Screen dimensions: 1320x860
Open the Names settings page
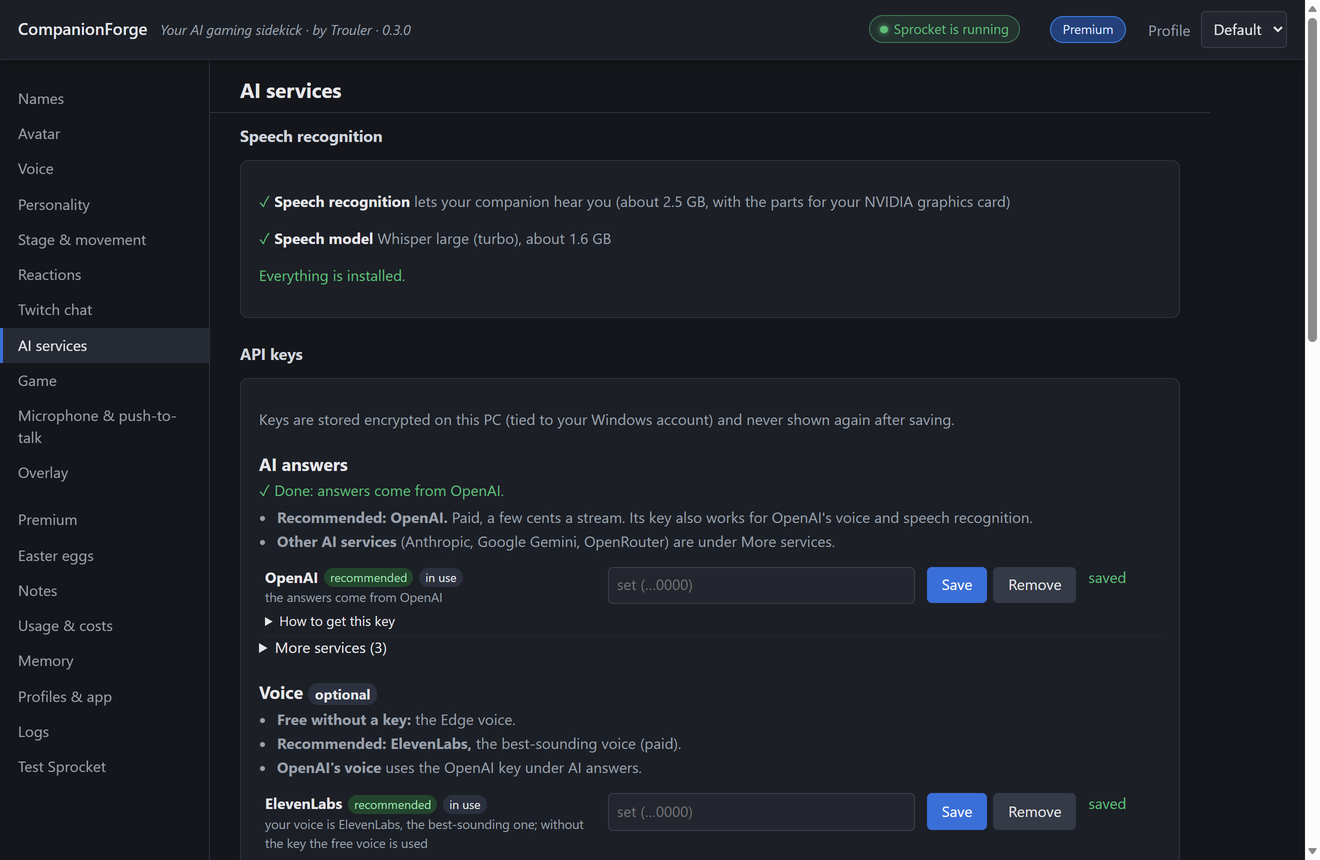pyautogui.click(x=104, y=98)
